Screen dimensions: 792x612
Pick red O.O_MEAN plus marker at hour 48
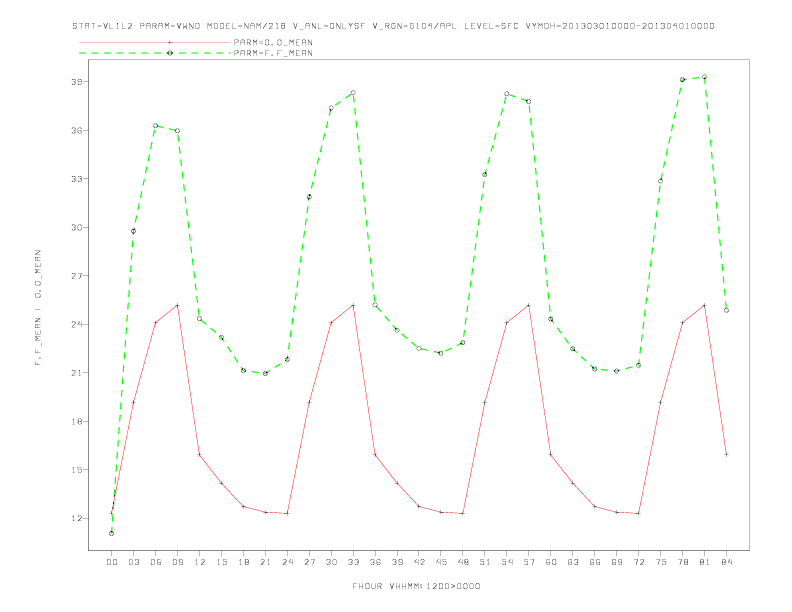tap(463, 514)
